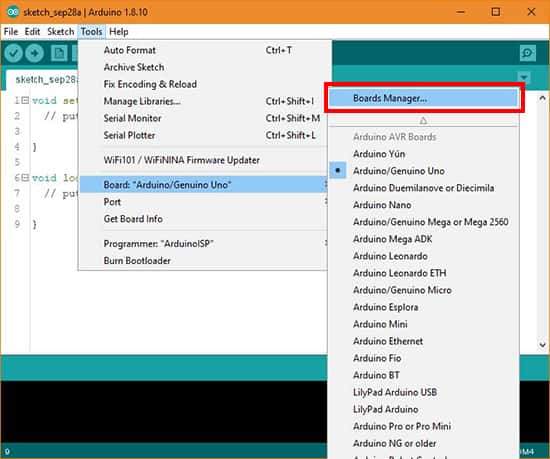Expand the Board submenu entry
The width and height of the screenshot is (550, 459).
tap(203, 184)
